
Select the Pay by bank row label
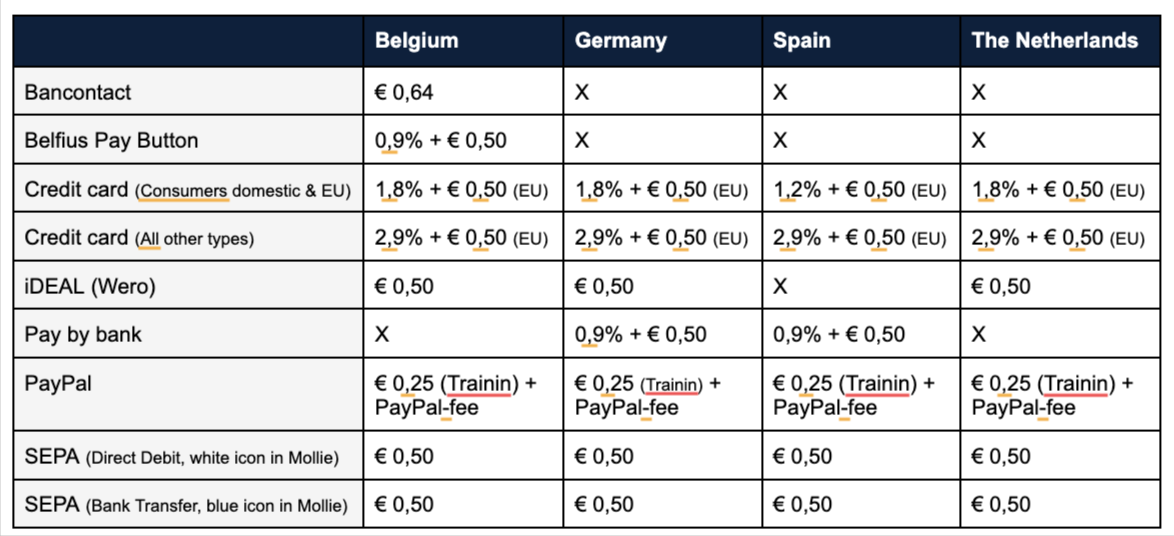click(83, 335)
